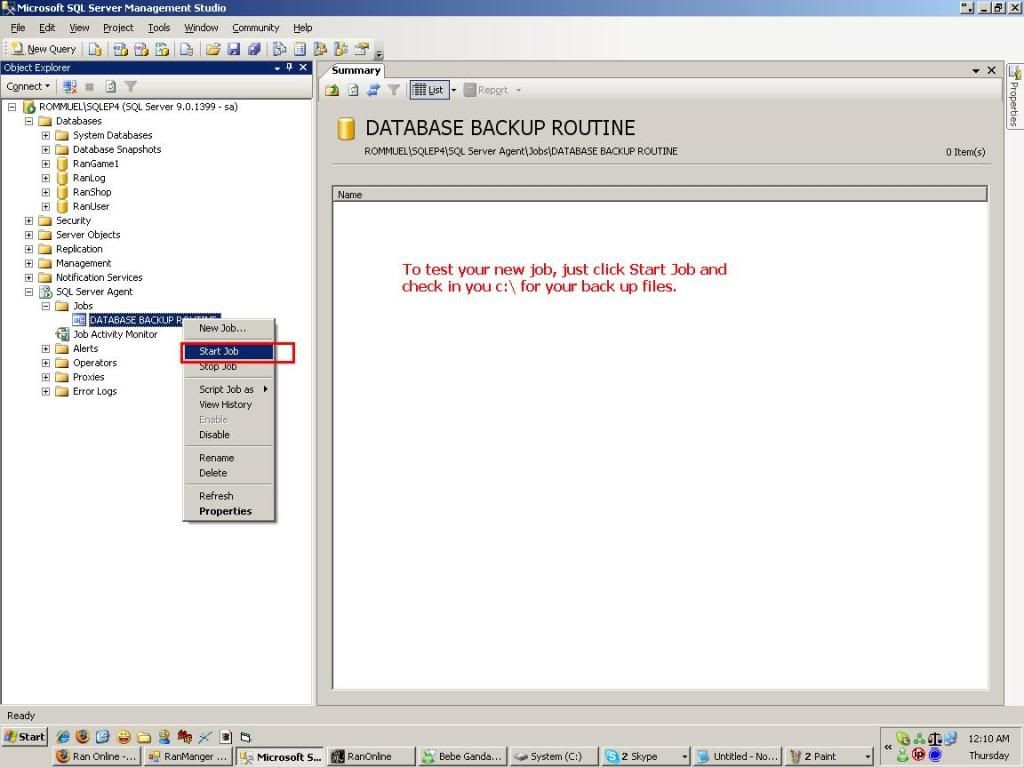Image resolution: width=1024 pixels, height=768 pixels.
Task: Expand the Security folder node
Action: tap(29, 221)
